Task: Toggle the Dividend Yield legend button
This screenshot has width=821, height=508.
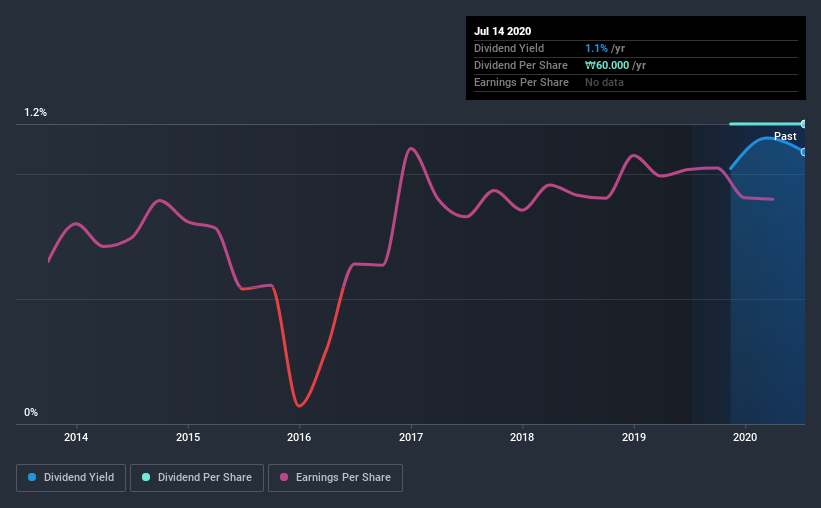Action: pos(71,478)
